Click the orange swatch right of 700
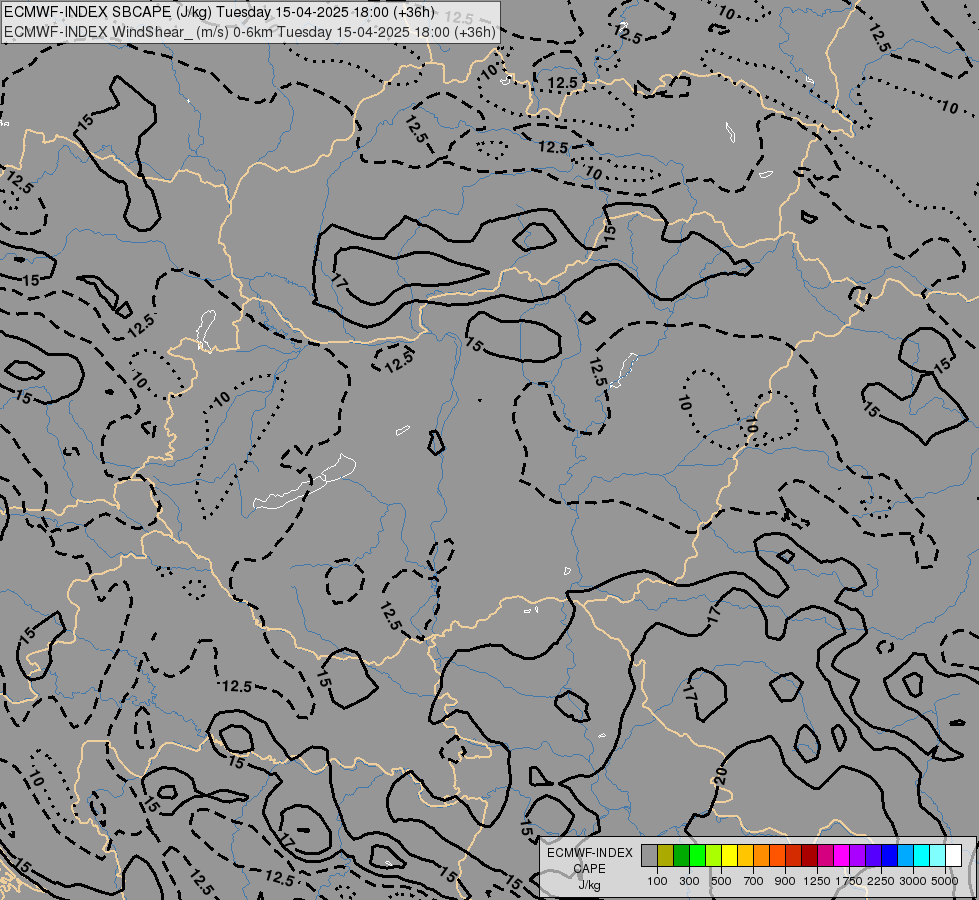This screenshot has height=900, width=979. coord(762,856)
